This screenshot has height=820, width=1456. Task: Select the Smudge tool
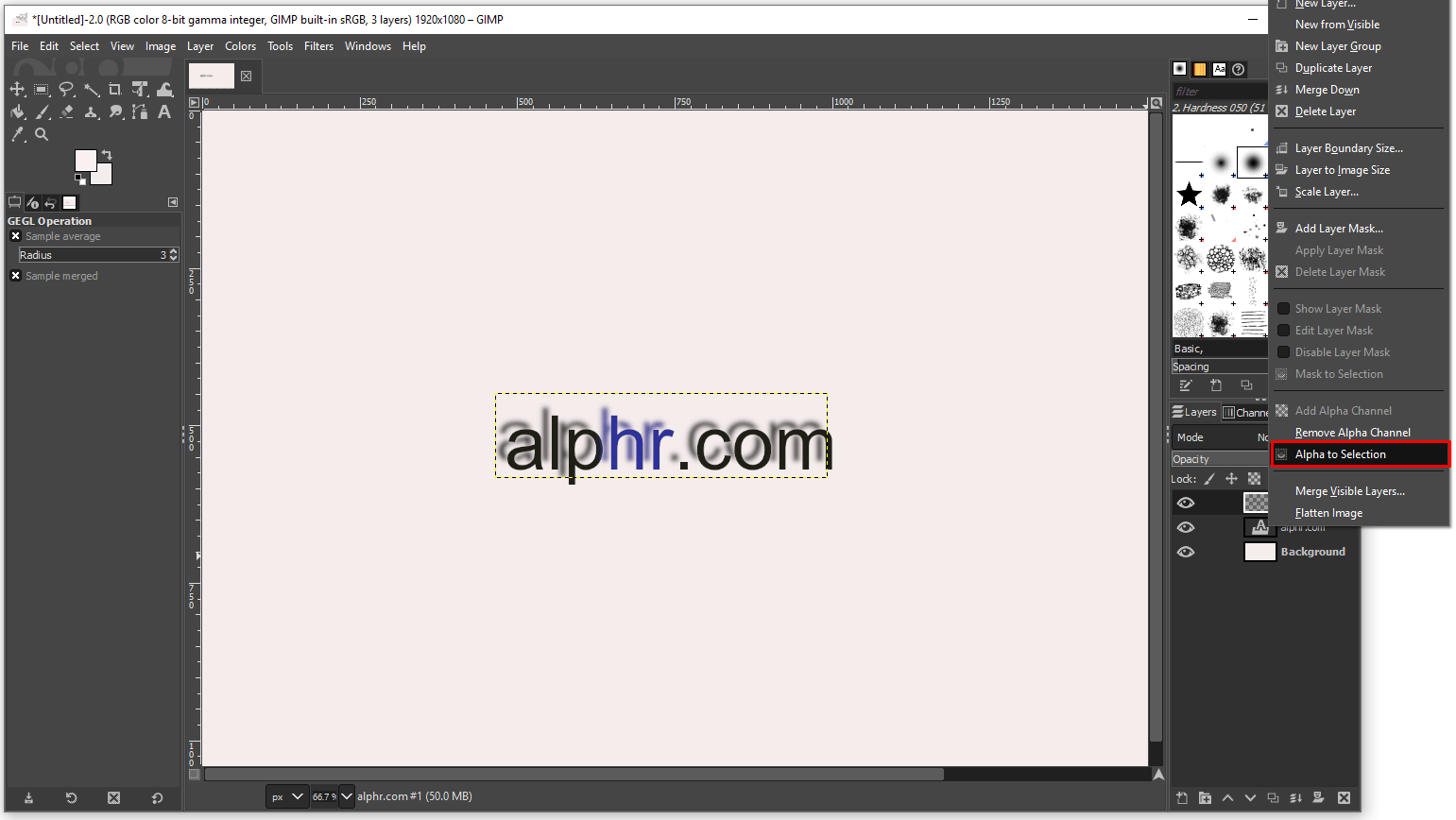pyautogui.click(x=115, y=112)
